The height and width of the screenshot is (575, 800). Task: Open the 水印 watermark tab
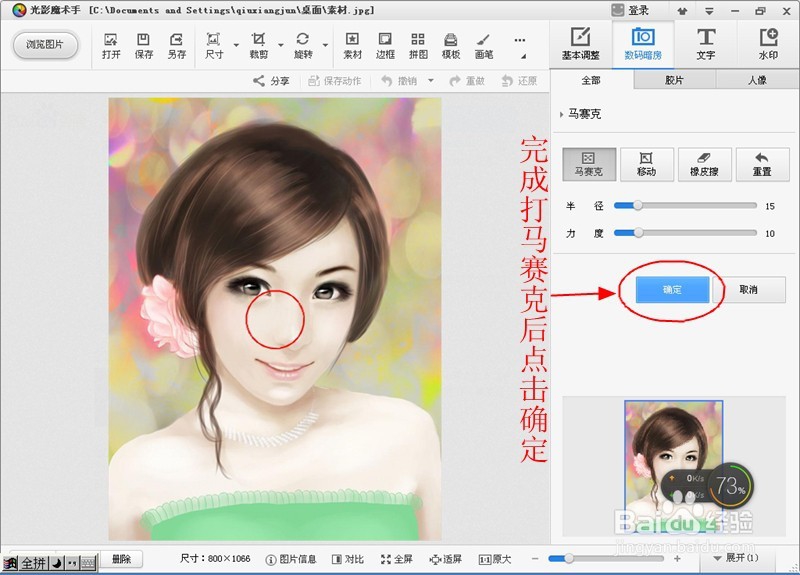pos(768,44)
